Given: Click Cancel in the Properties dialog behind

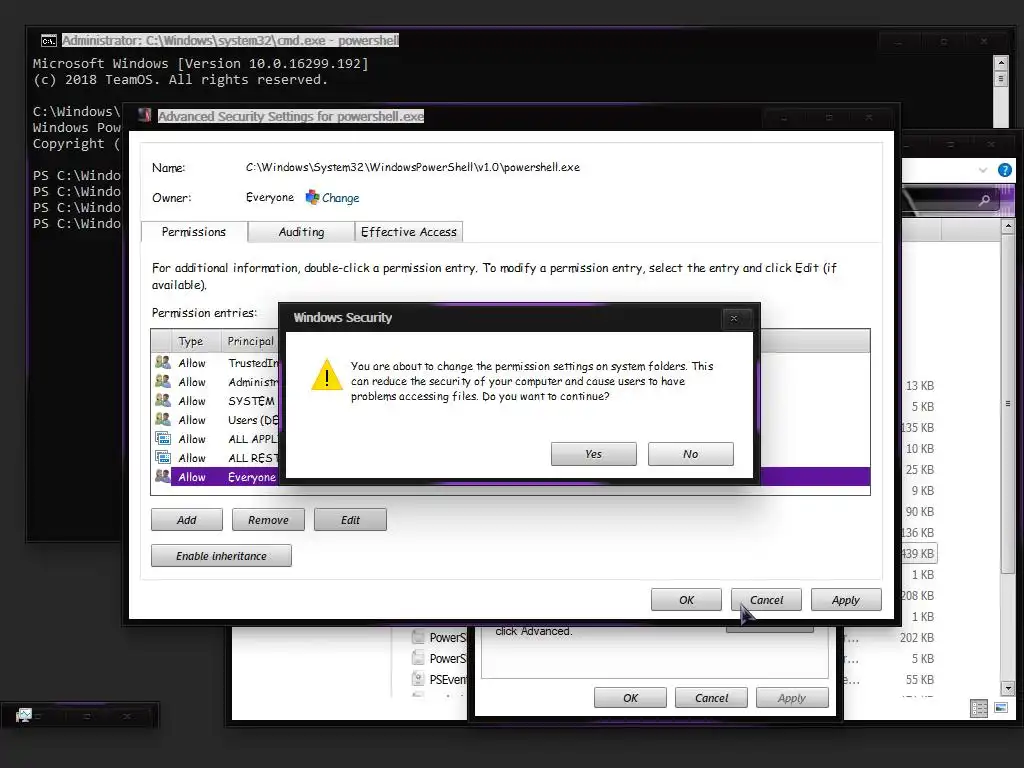Looking at the screenshot, I should tap(711, 697).
